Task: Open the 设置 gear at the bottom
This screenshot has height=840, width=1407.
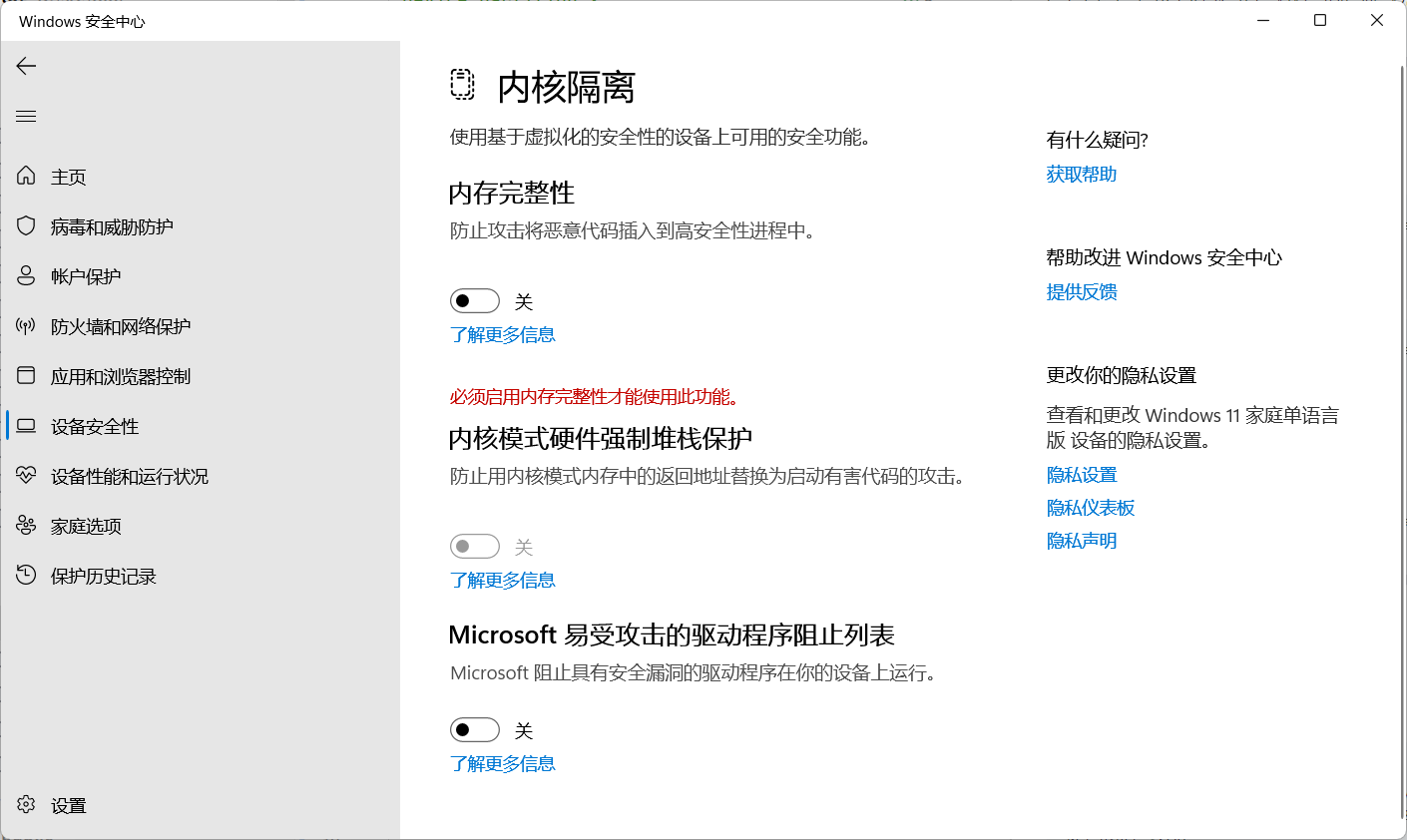Action: [26, 805]
